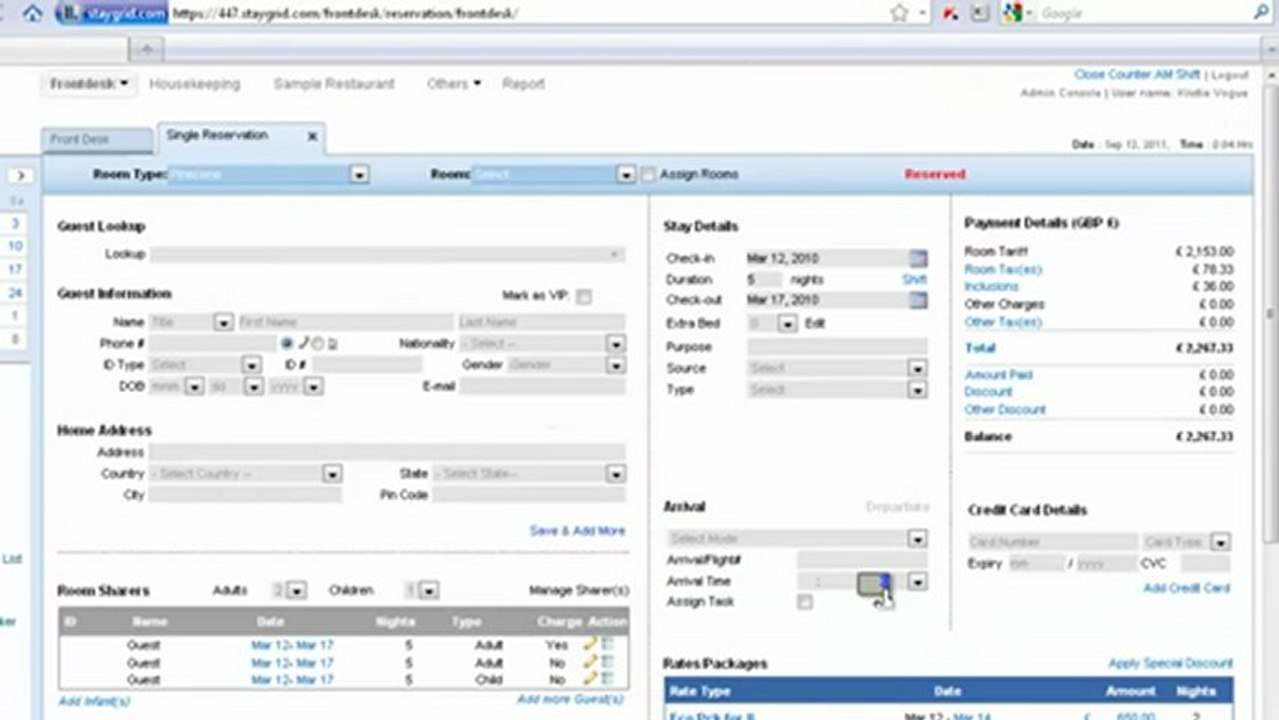Open details icon for Child guest row
This screenshot has height=720, width=1279.
[x=607, y=679]
